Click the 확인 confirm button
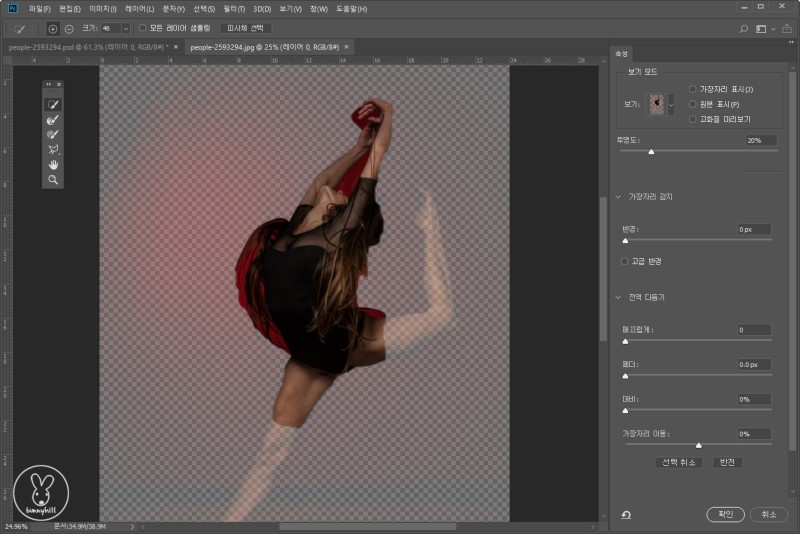Screen dimensions: 800x534 (725, 514)
